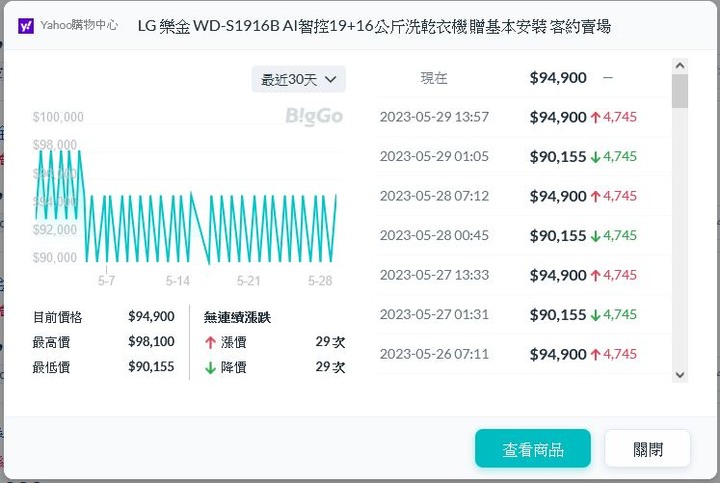
Task: Click the 現在 current price label
Action: pyautogui.click(x=434, y=78)
